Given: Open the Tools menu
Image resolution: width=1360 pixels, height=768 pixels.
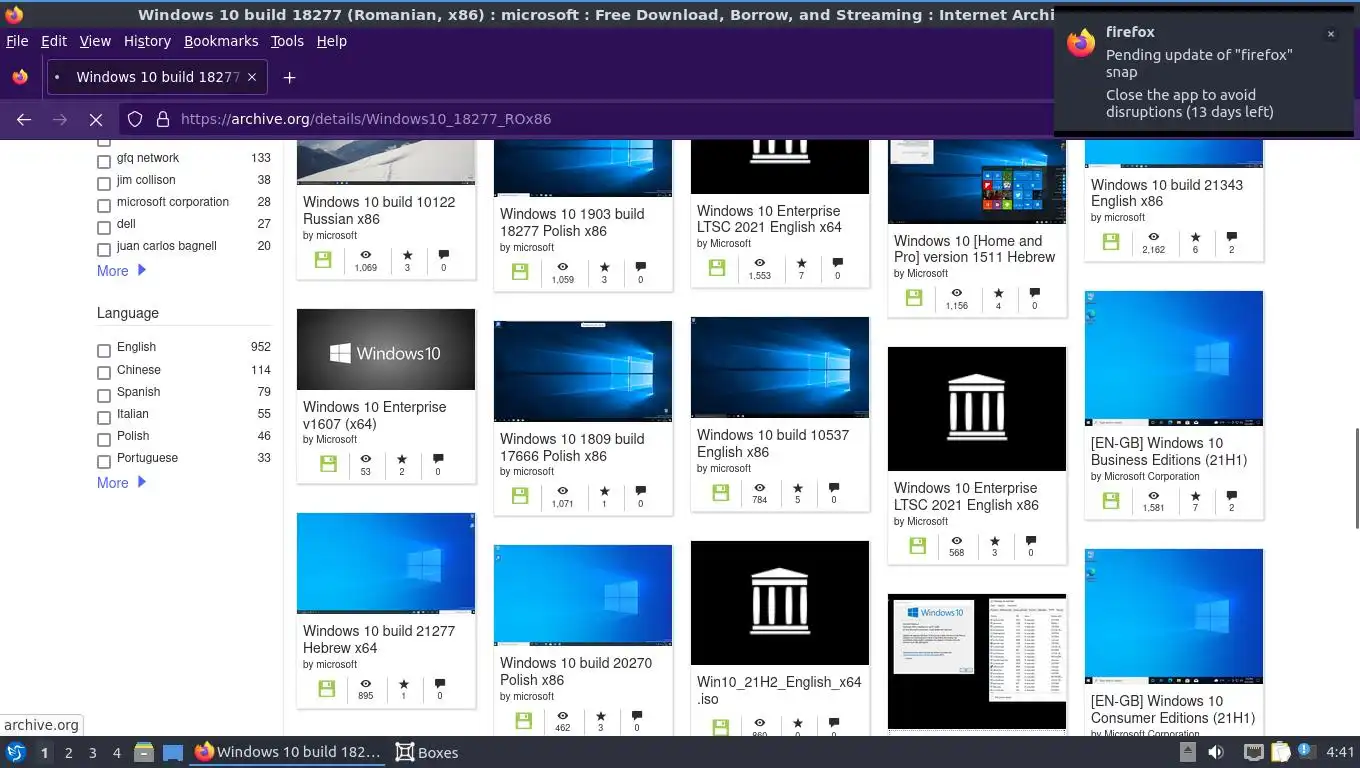Looking at the screenshot, I should click(287, 41).
